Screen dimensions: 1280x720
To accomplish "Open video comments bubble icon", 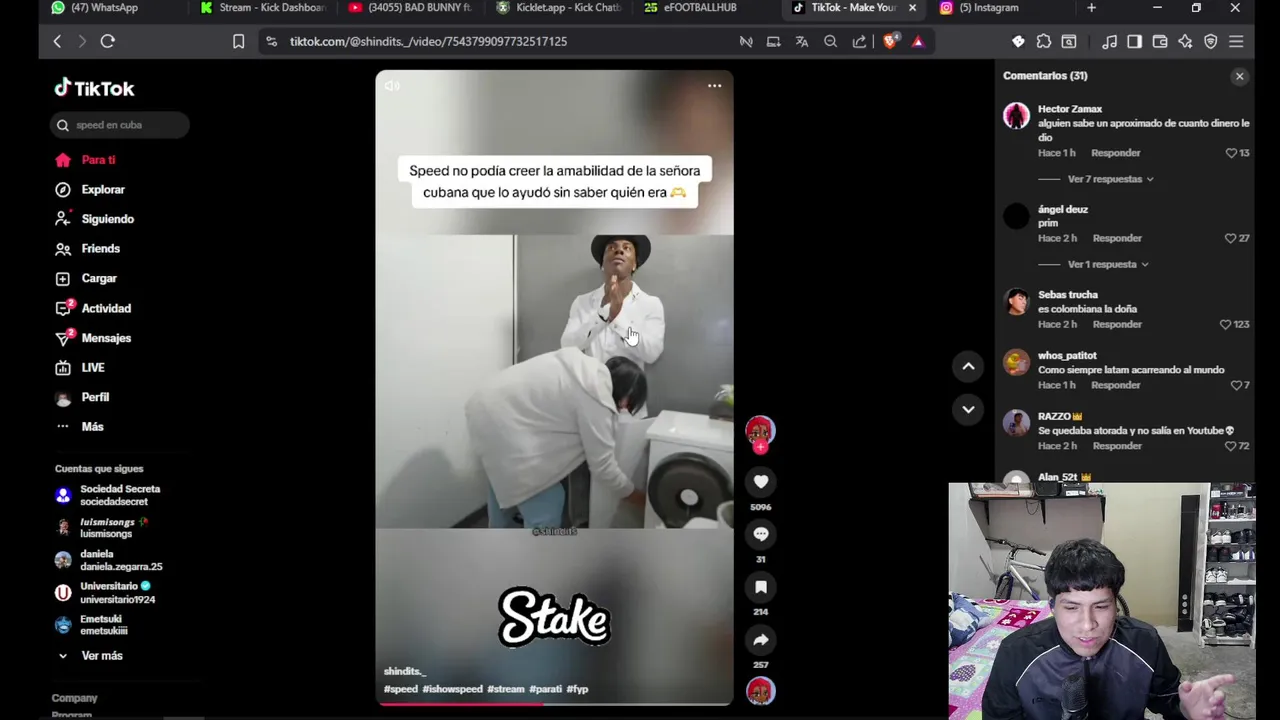I will pyautogui.click(x=761, y=534).
